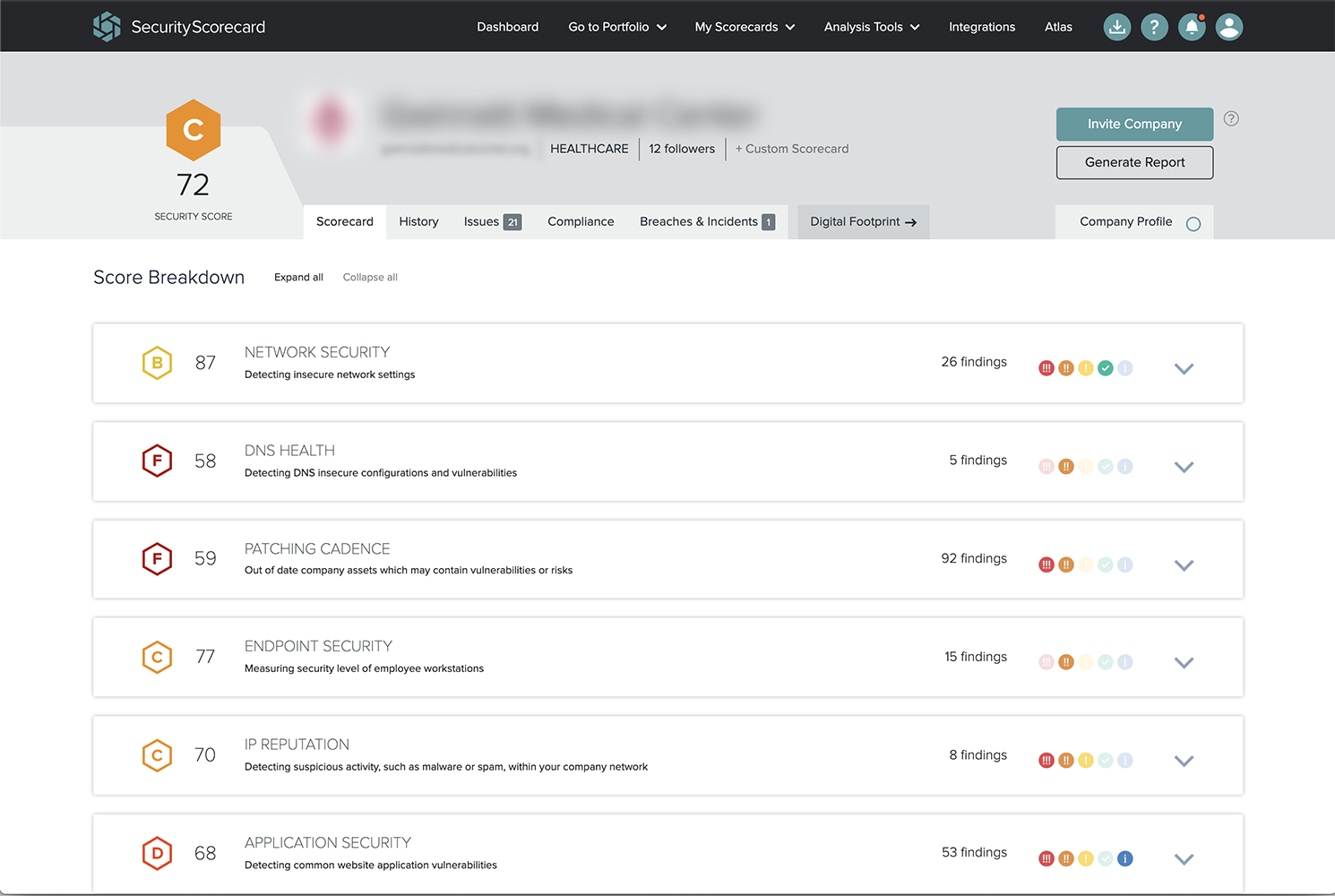The image size is (1335, 896).
Task: Click the green check icon in Network Security row
Action: 1106,368
